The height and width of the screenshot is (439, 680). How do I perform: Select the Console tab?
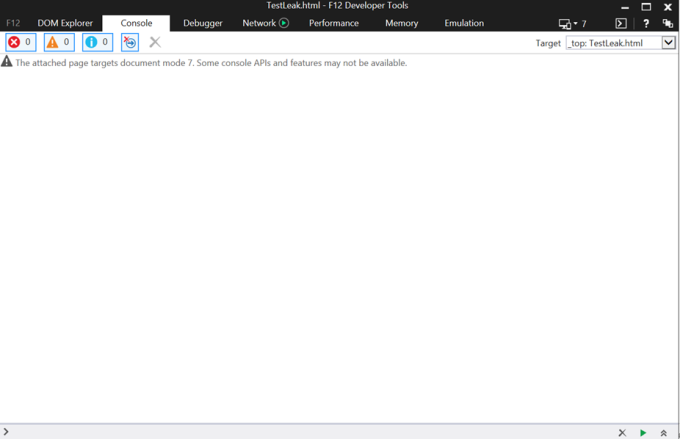(x=136, y=23)
